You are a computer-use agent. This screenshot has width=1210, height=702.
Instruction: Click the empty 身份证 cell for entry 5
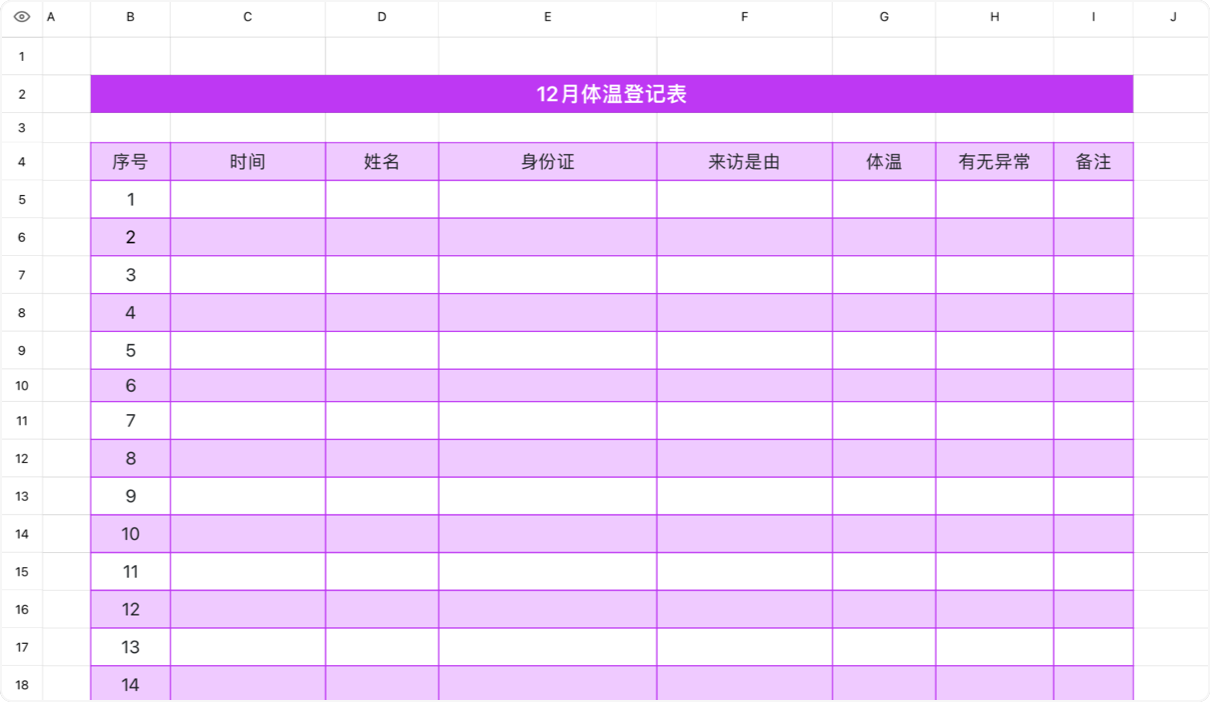[548, 351]
